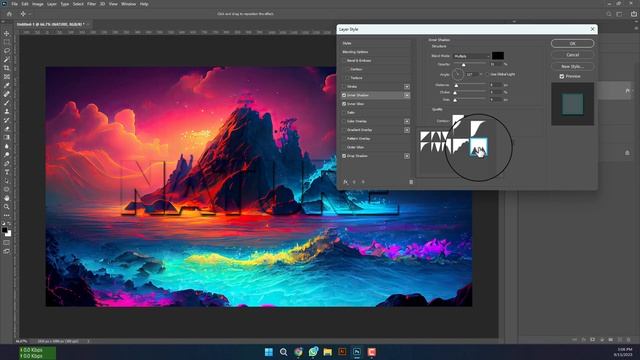Uncheck the Inner Glow effect
The width and height of the screenshot is (640, 360).
click(344, 104)
